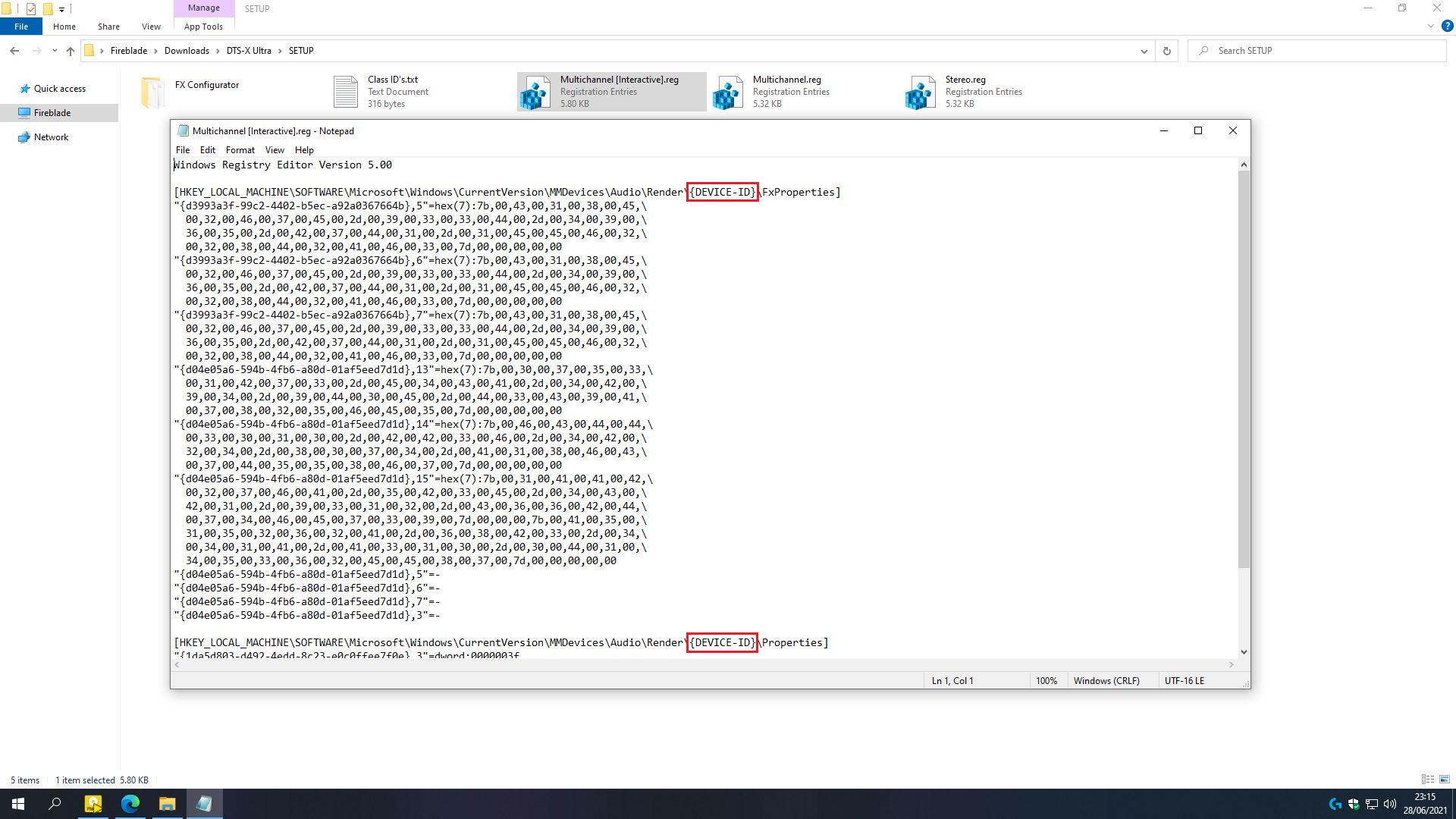Image resolution: width=1456 pixels, height=819 pixels.
Task: Open File Explorer help
Action: tap(1447, 26)
